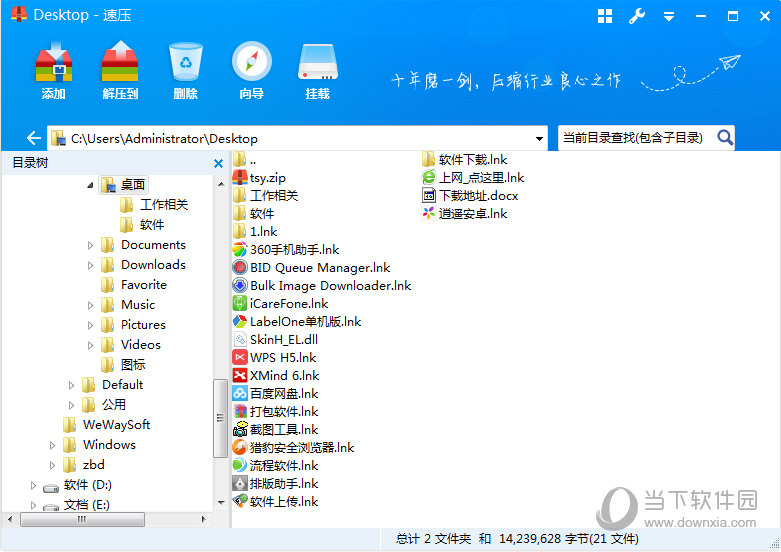Screen dimensions: 781x552
Task: Click tree panel scroll up arrow
Action: 221,184
